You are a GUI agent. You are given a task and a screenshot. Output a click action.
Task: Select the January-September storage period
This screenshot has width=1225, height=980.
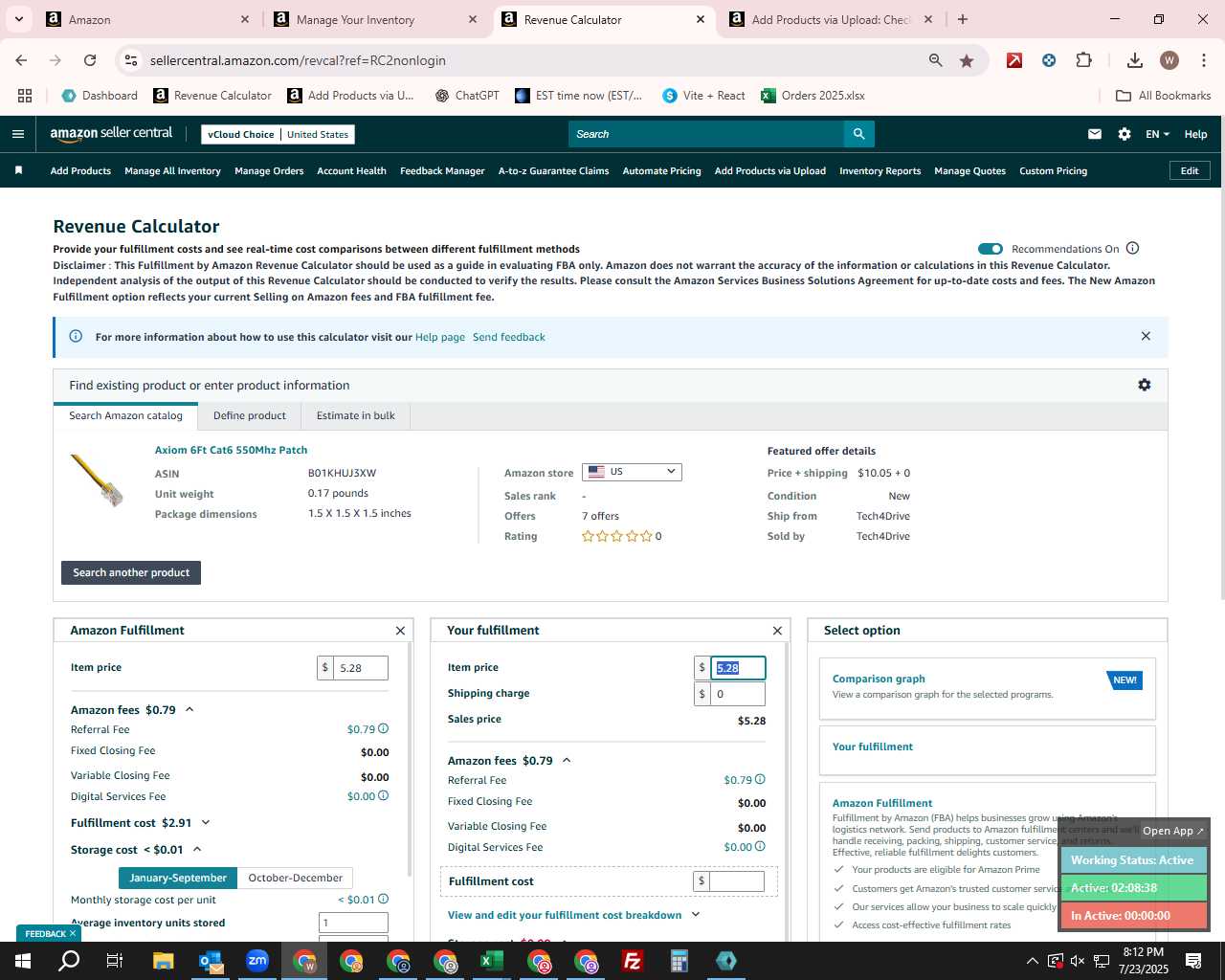(178, 878)
